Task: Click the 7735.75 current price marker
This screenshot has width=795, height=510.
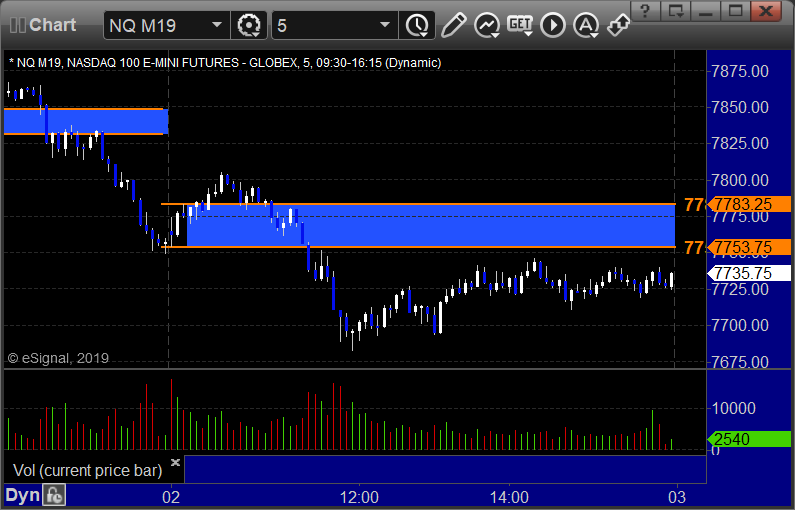Action: pyautogui.click(x=749, y=273)
